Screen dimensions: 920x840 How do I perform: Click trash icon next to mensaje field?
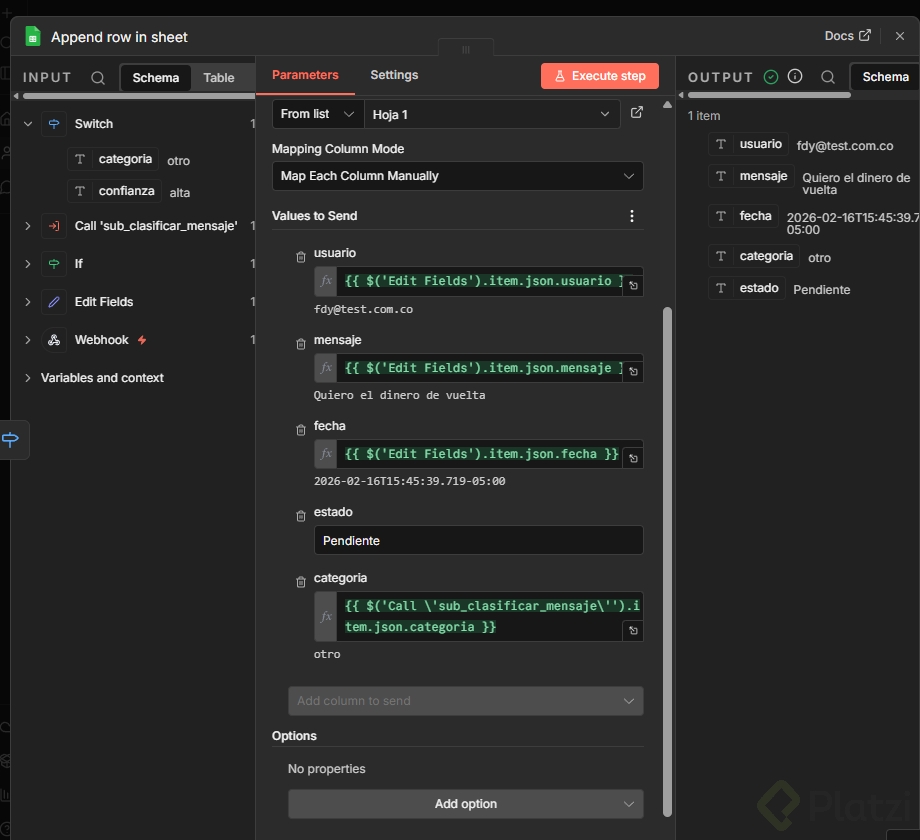tap(301, 344)
